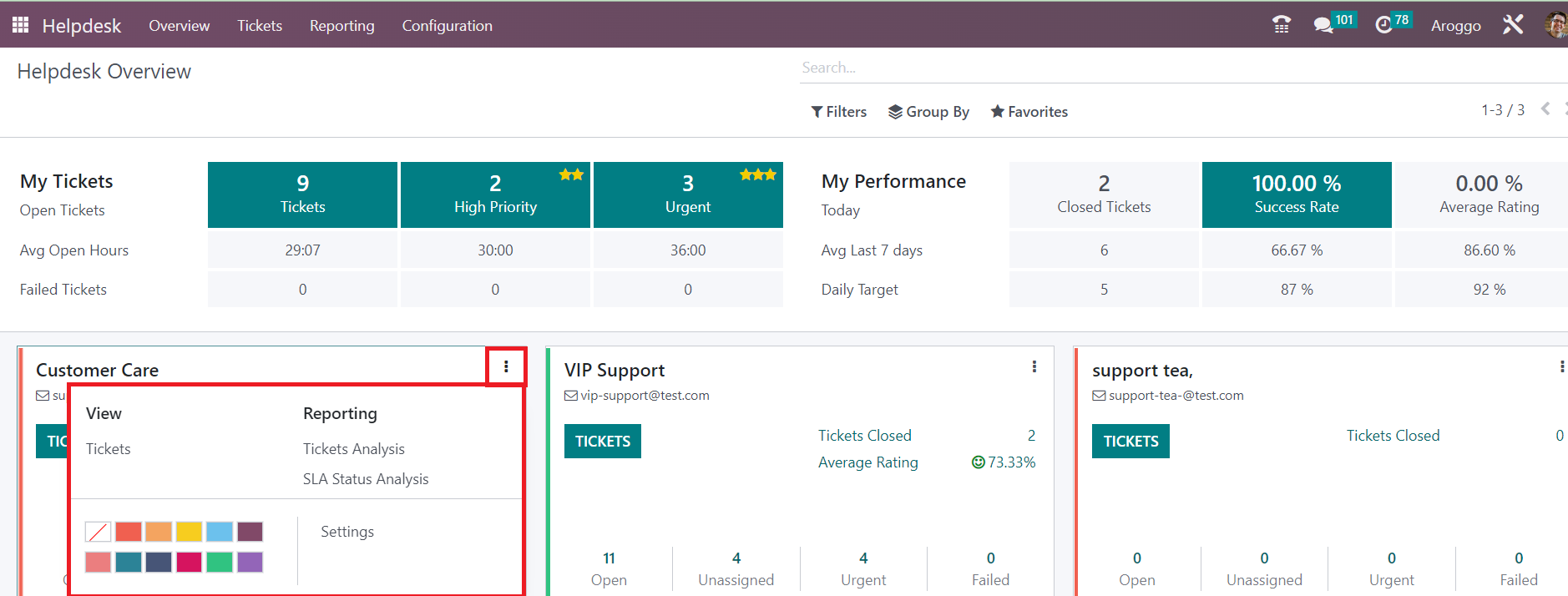
Task: Open VIP Support kebab menu
Action: [1034, 367]
